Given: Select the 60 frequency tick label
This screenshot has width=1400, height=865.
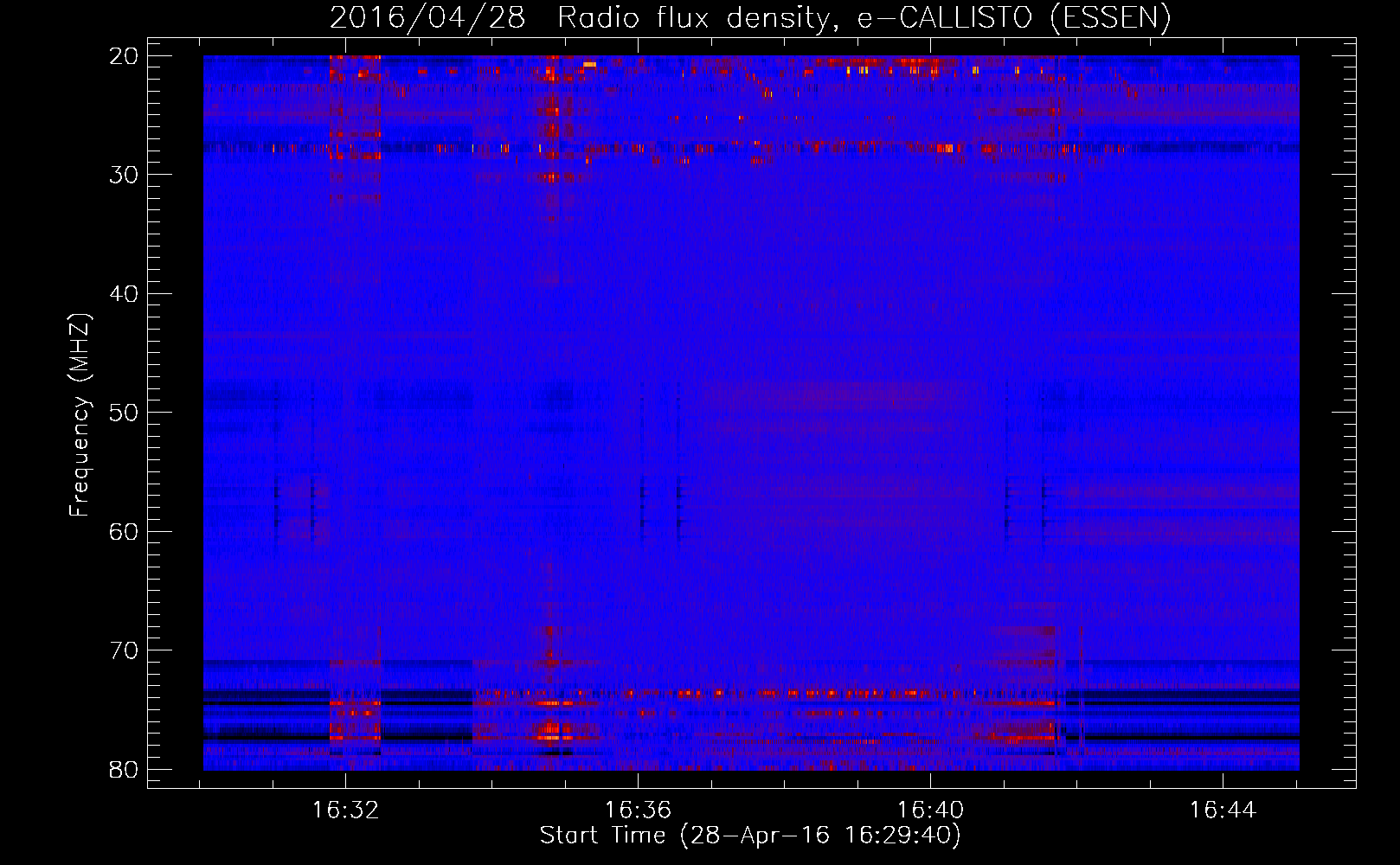Looking at the screenshot, I should coord(125,531).
